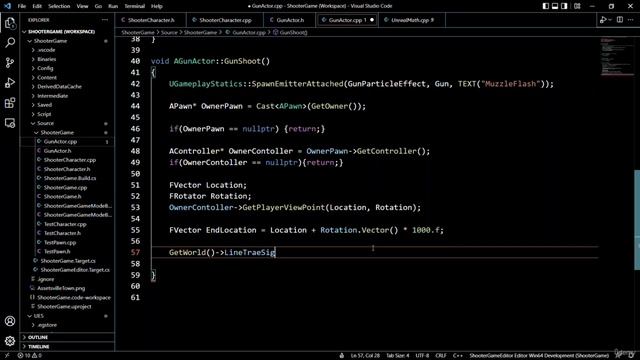Click the code minimap overview
The width and height of the screenshot is (640, 360).
pyautogui.click(x=616, y=57)
